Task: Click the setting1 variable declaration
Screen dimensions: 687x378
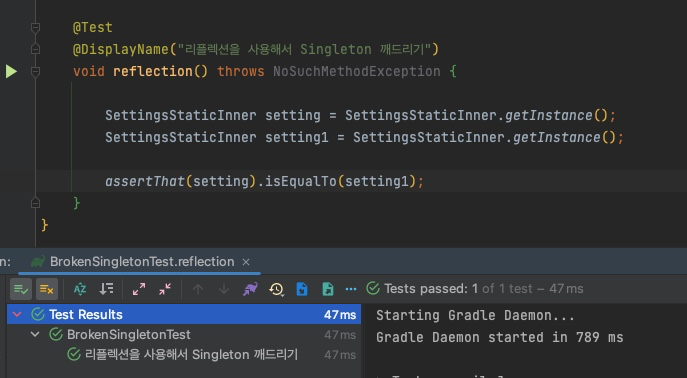Action: pyautogui.click(x=297, y=138)
